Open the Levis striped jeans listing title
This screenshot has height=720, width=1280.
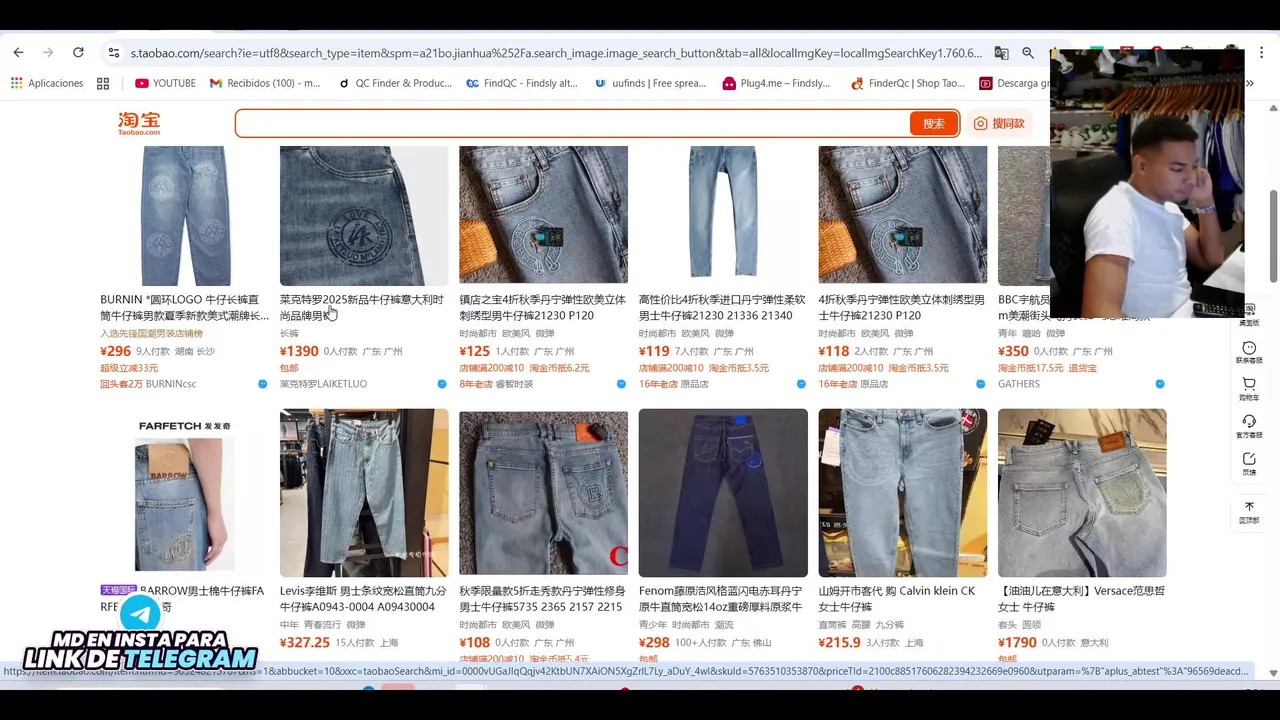tap(363, 599)
